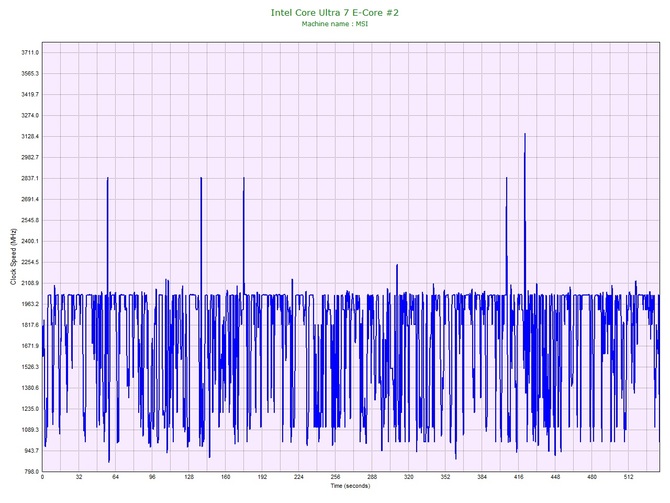
Task: Click the 256 tick on time axis
Action: pos(335,477)
